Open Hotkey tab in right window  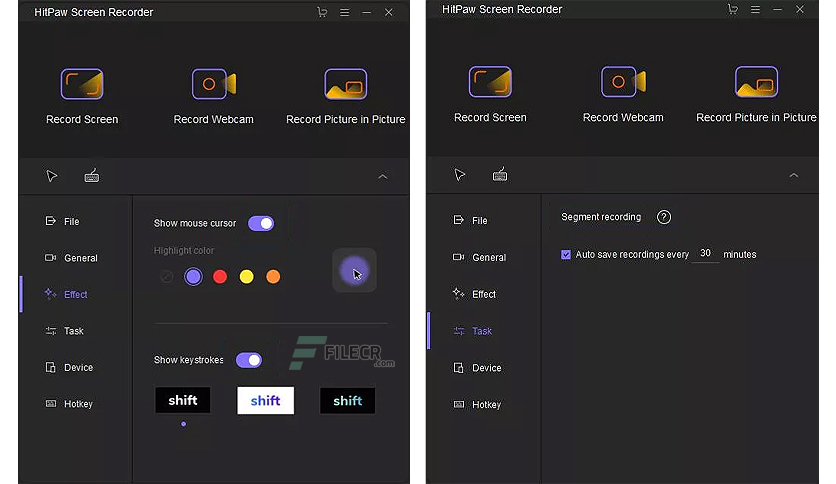(477, 405)
